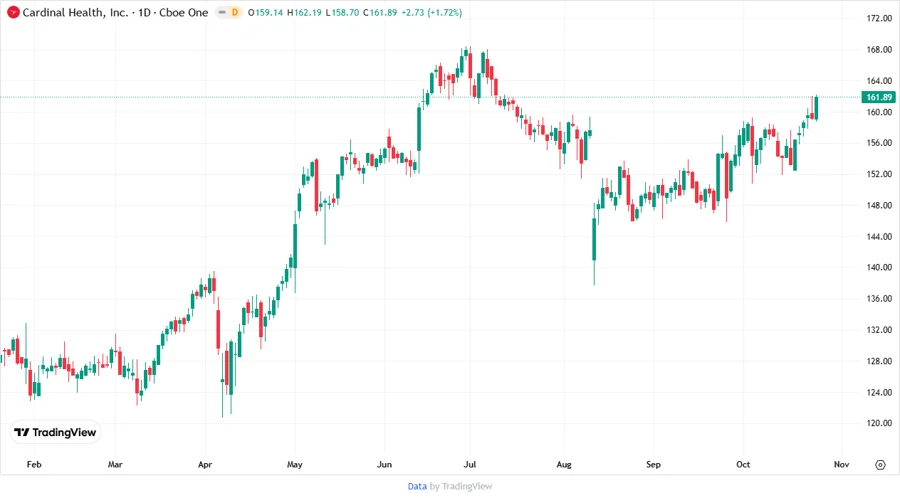Viewport: 900px width, 498px height.
Task: Click the 164.00 price axis label
Action: pyautogui.click(x=879, y=81)
